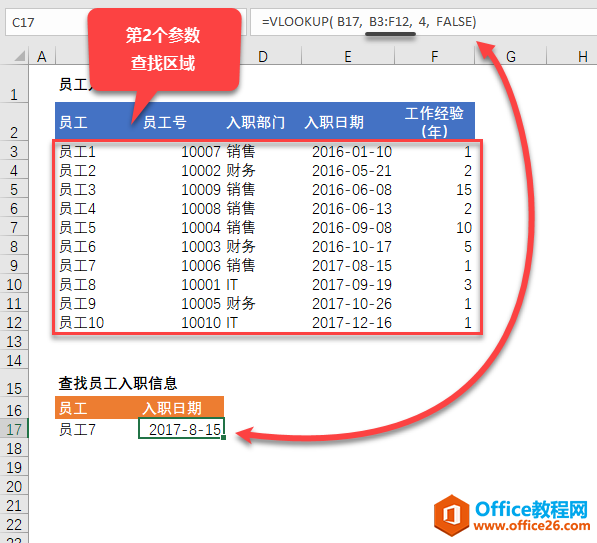Viewport: 597px width, 543px height.
Task: Click the result cell 2017-8-15
Action: click(182, 428)
